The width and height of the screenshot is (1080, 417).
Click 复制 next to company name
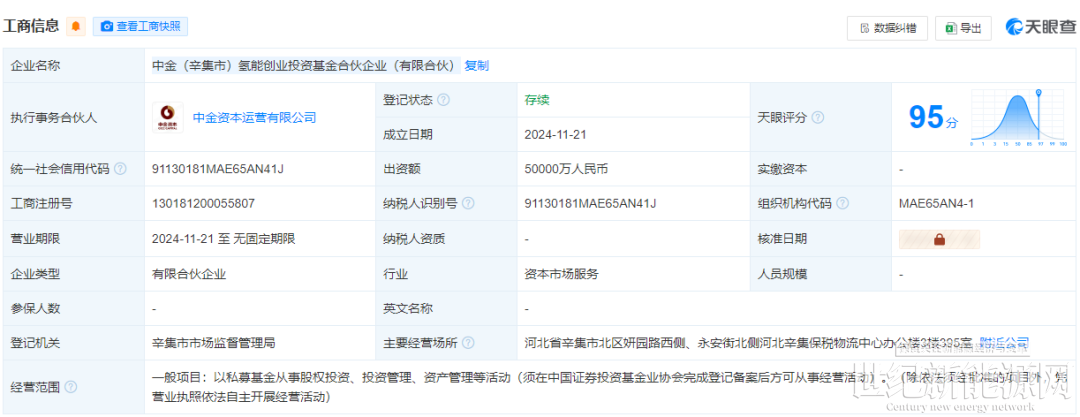tap(477, 65)
